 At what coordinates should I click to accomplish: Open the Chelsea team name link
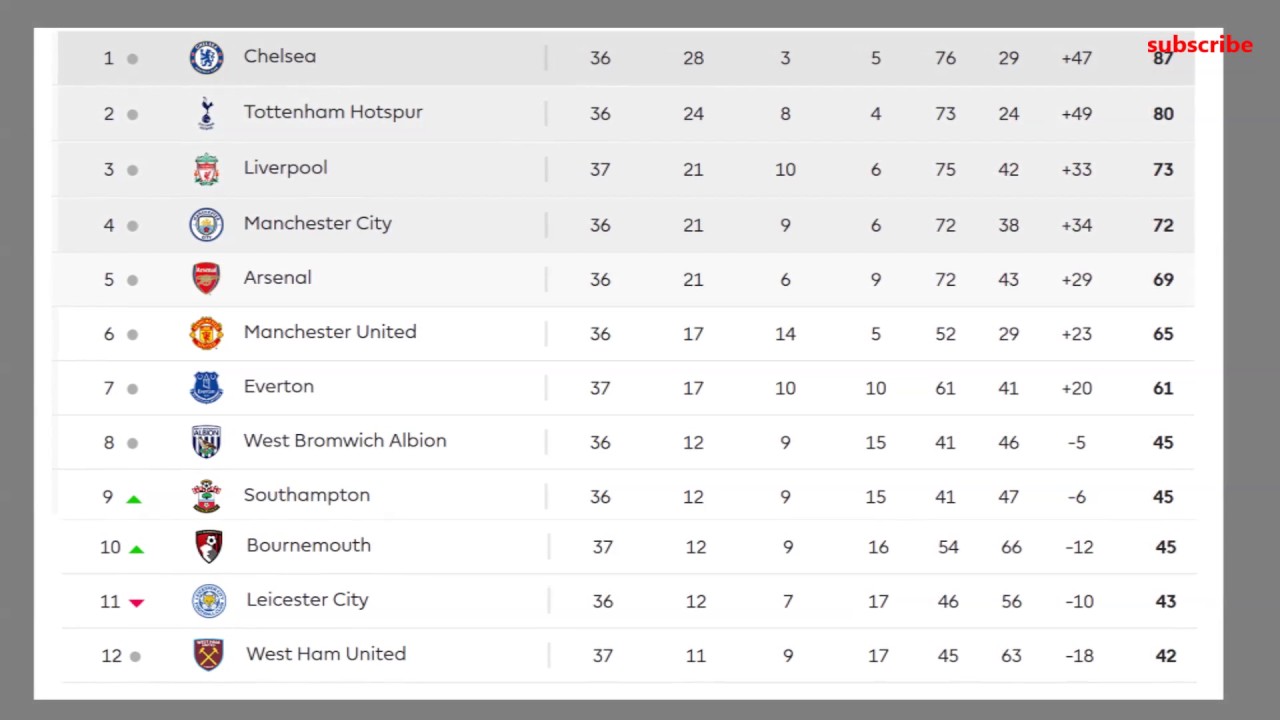[280, 56]
